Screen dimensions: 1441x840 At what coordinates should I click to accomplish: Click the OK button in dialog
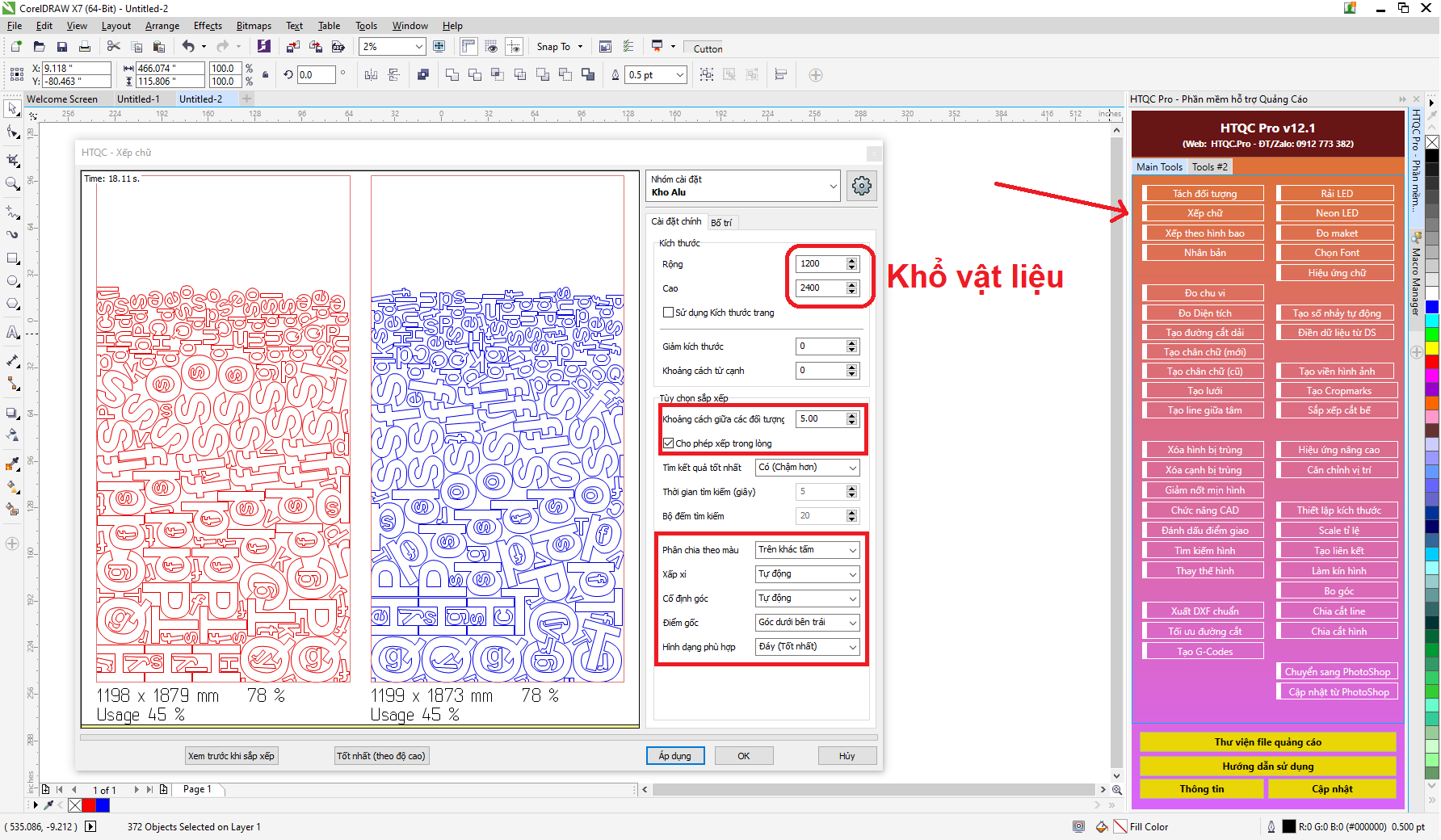pos(744,756)
